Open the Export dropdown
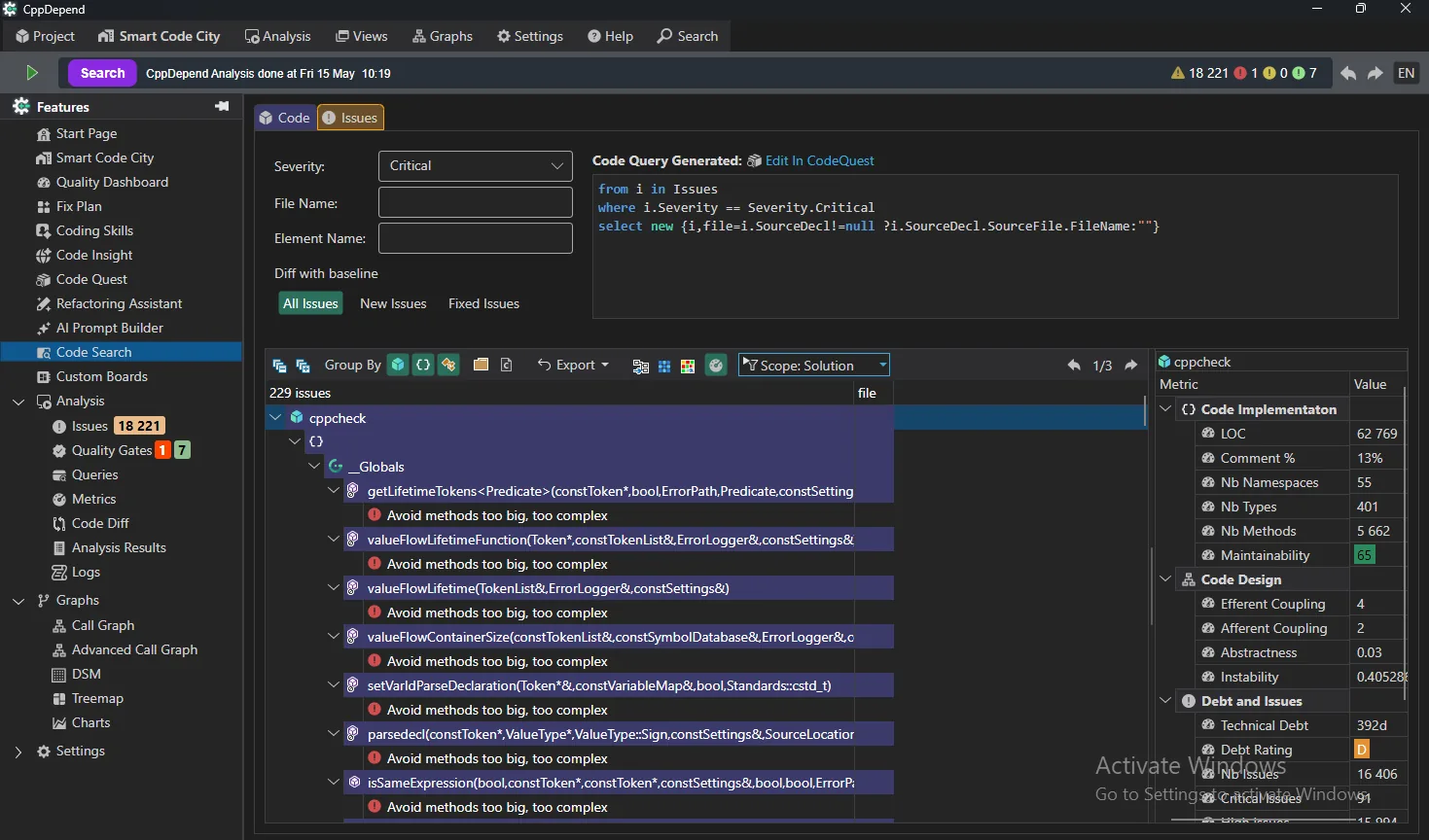This screenshot has width=1429, height=840. (x=574, y=365)
